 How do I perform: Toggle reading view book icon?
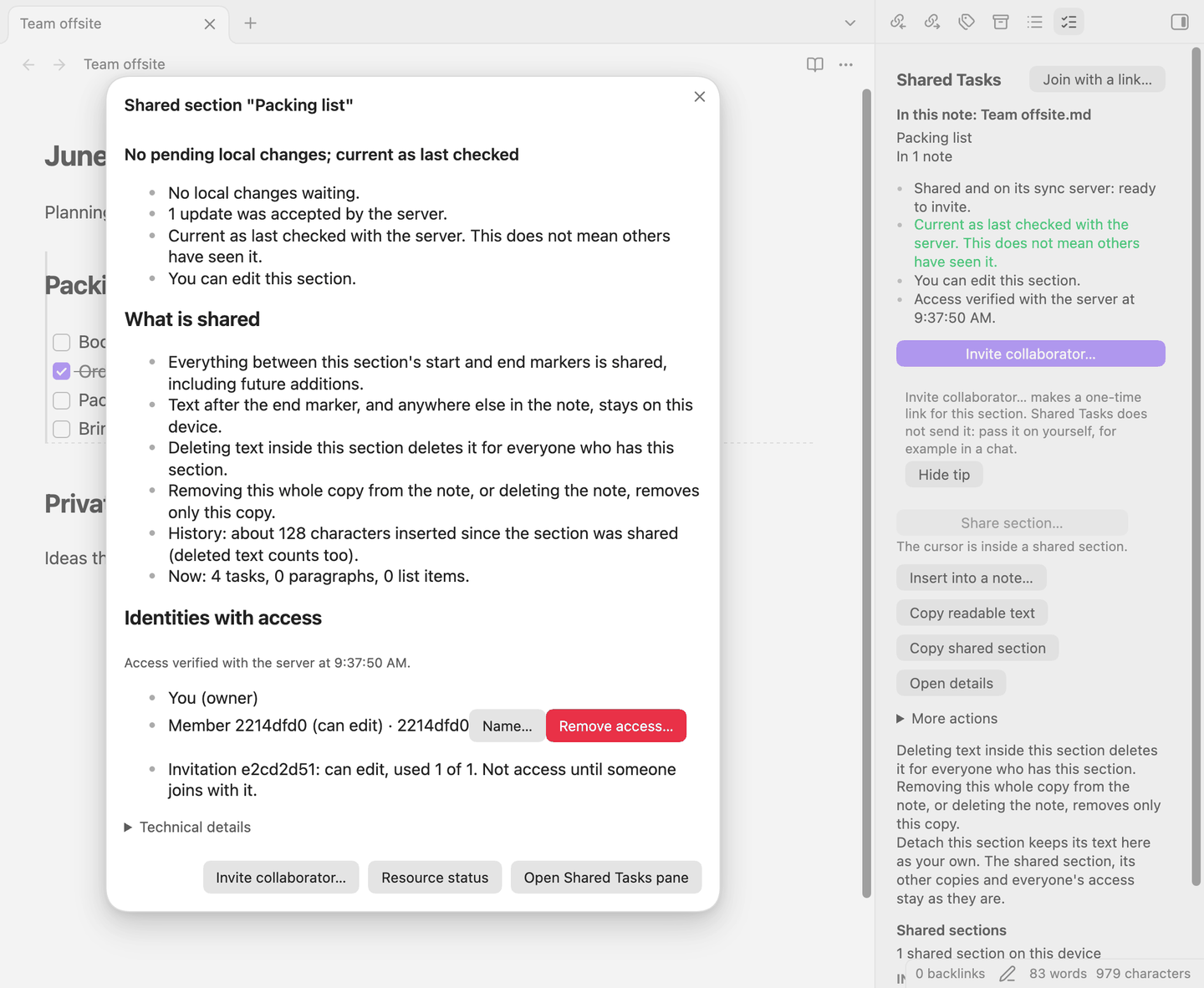(815, 64)
